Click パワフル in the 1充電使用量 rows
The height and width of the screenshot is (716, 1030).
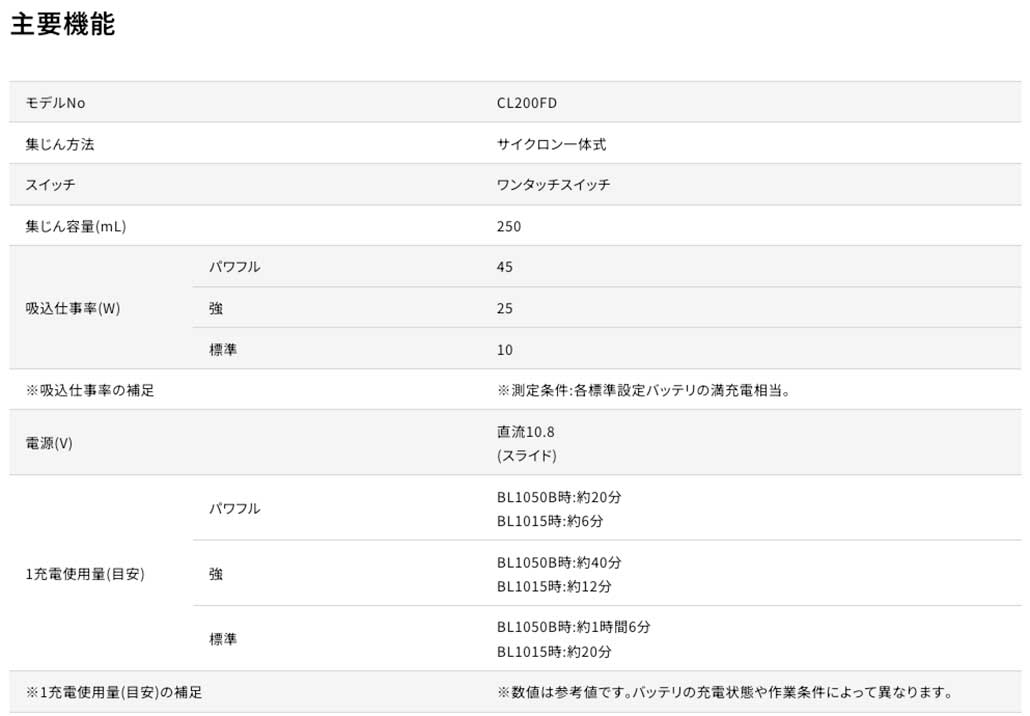(235, 508)
